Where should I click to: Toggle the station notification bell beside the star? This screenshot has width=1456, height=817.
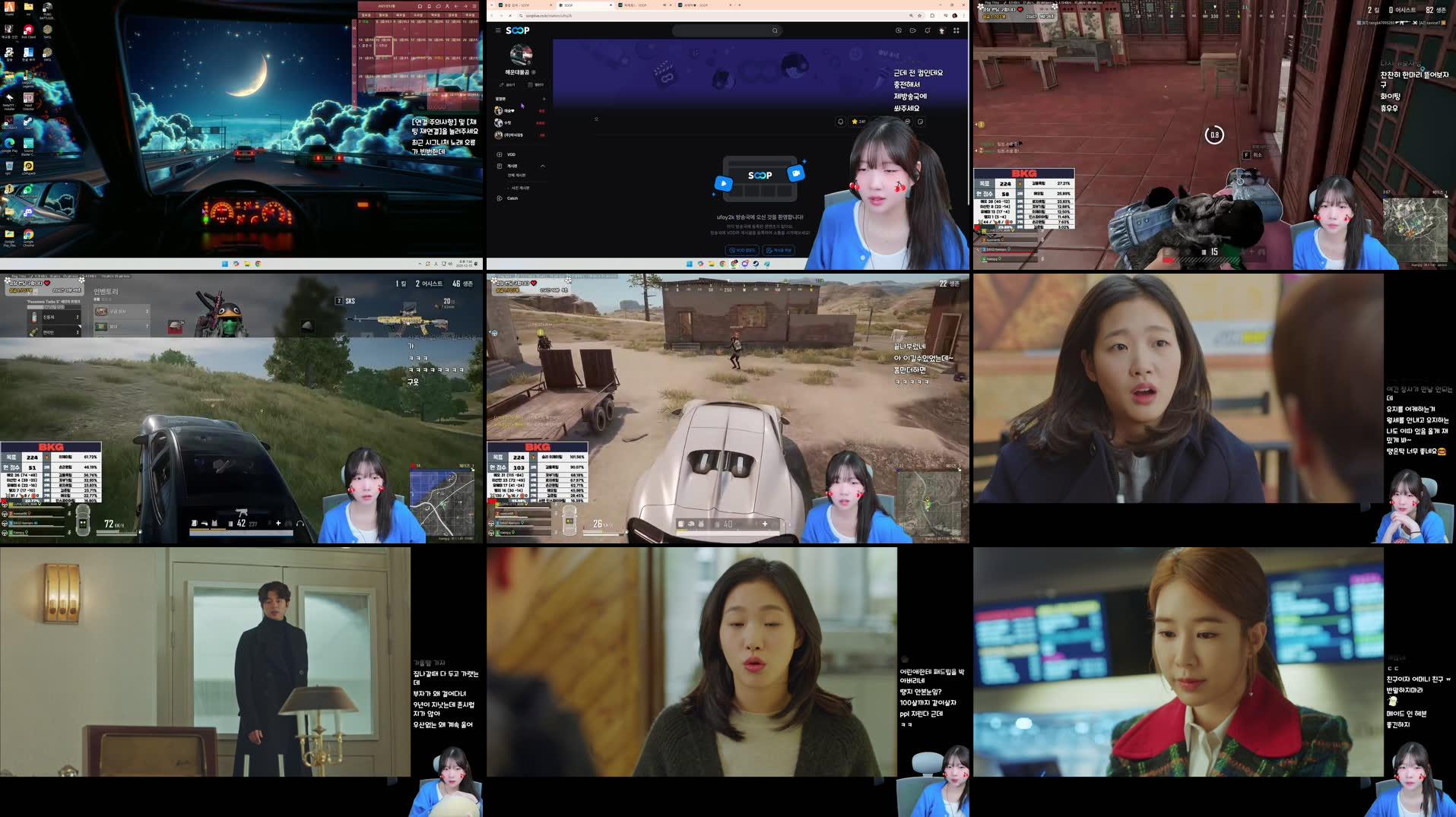click(840, 122)
